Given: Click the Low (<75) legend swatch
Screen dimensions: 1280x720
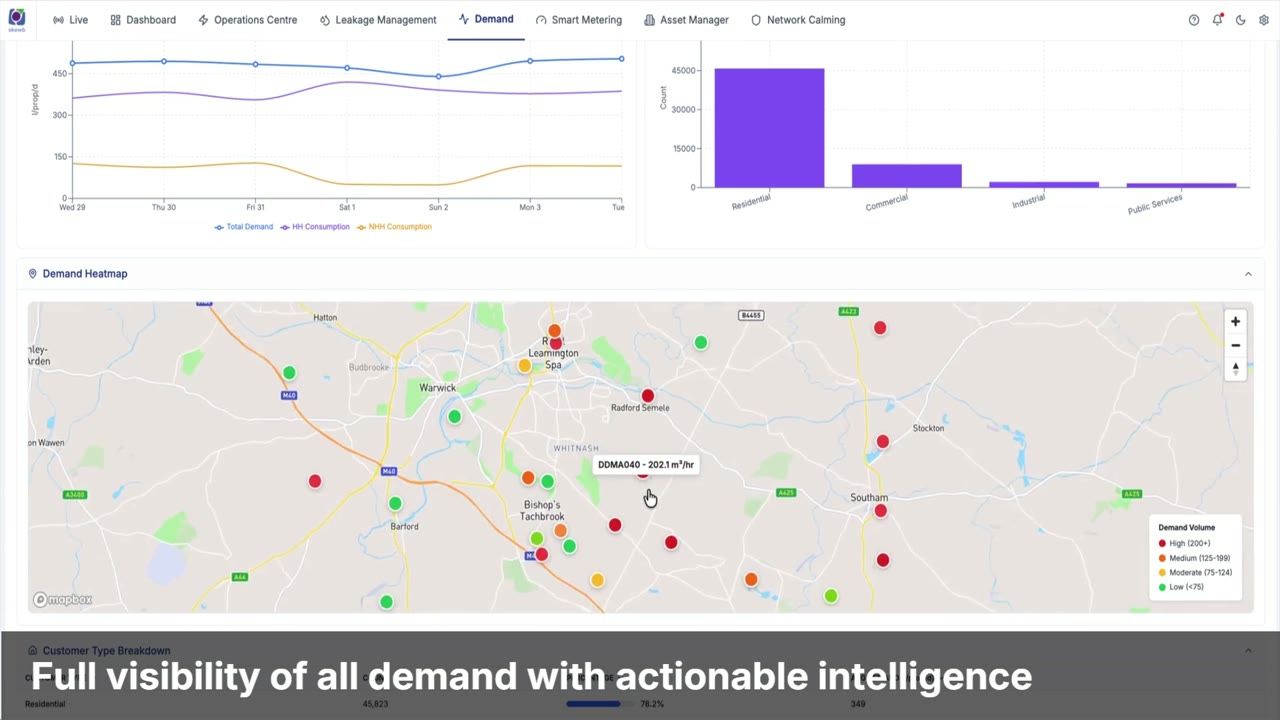Looking at the screenshot, I should click(x=1162, y=587).
